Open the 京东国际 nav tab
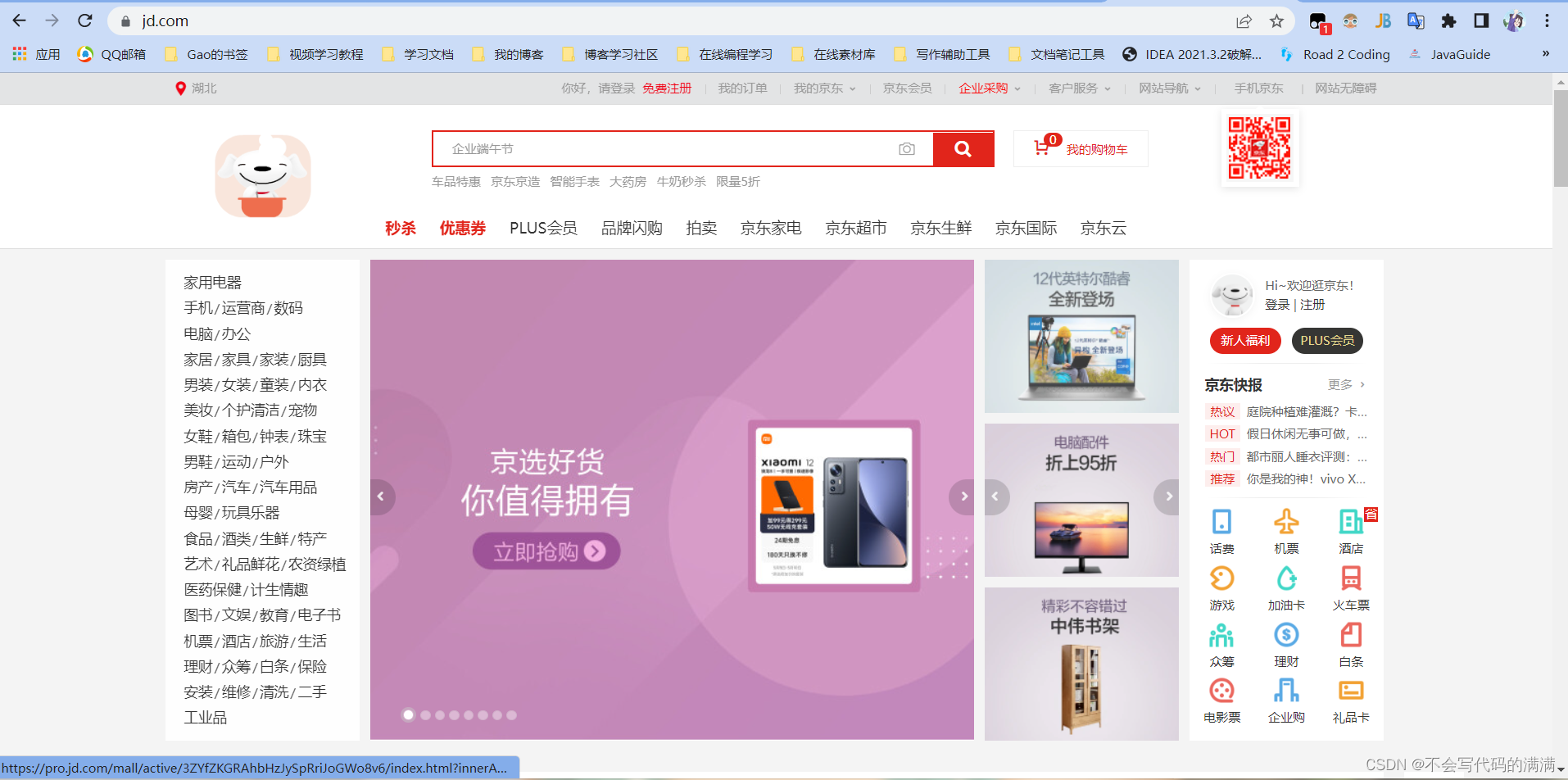This screenshot has width=1568, height=780. (1026, 228)
